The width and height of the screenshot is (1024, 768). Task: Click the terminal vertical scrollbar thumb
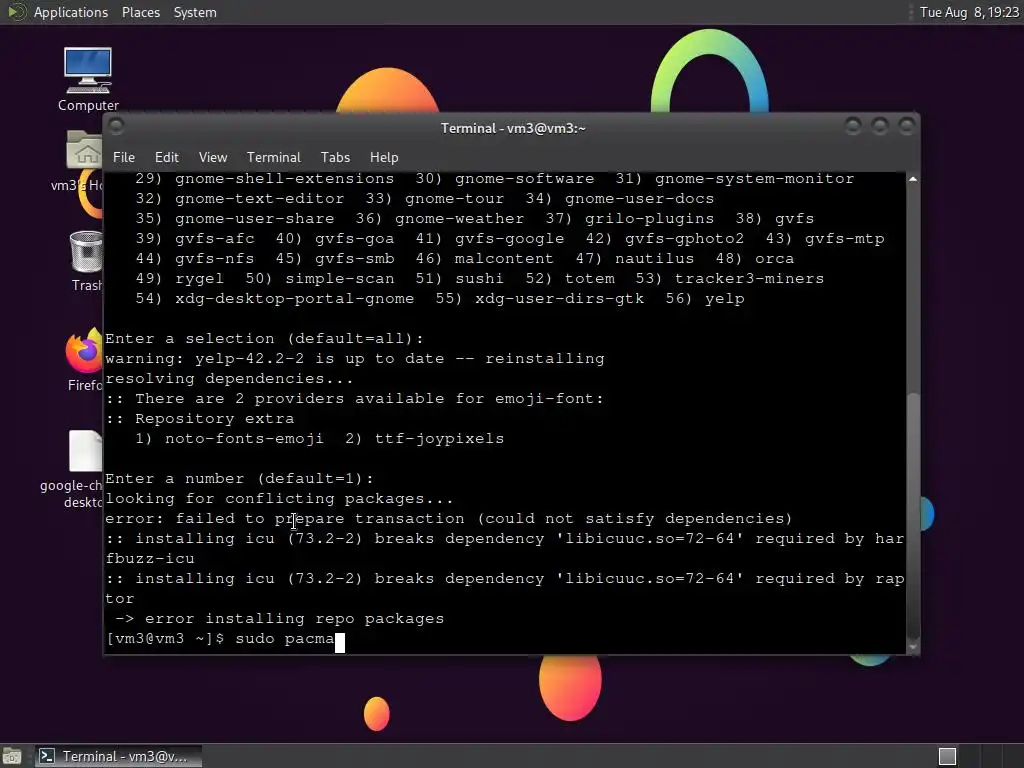[913, 516]
